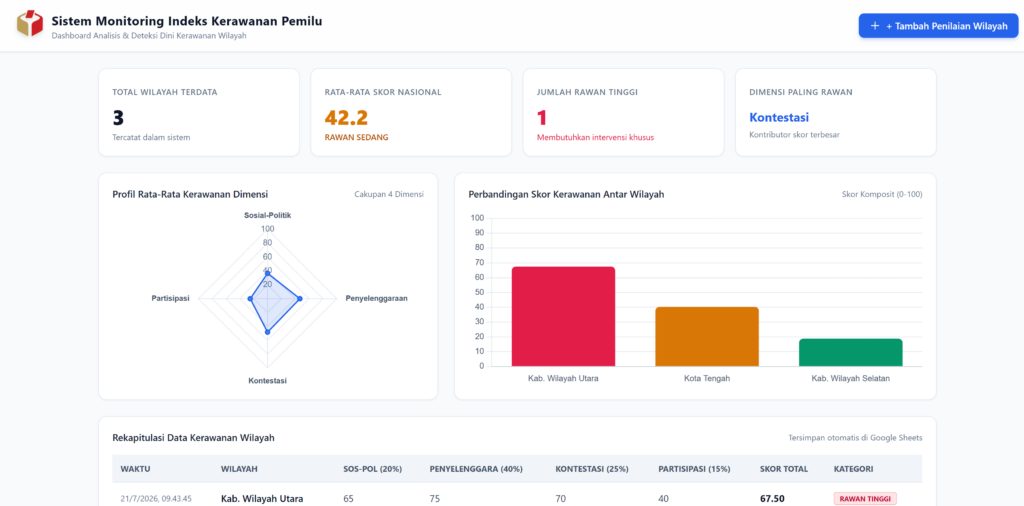Screen dimensions: 1024x506
Task: Select the orange Kota Tengah bar
Action: [x=707, y=336]
